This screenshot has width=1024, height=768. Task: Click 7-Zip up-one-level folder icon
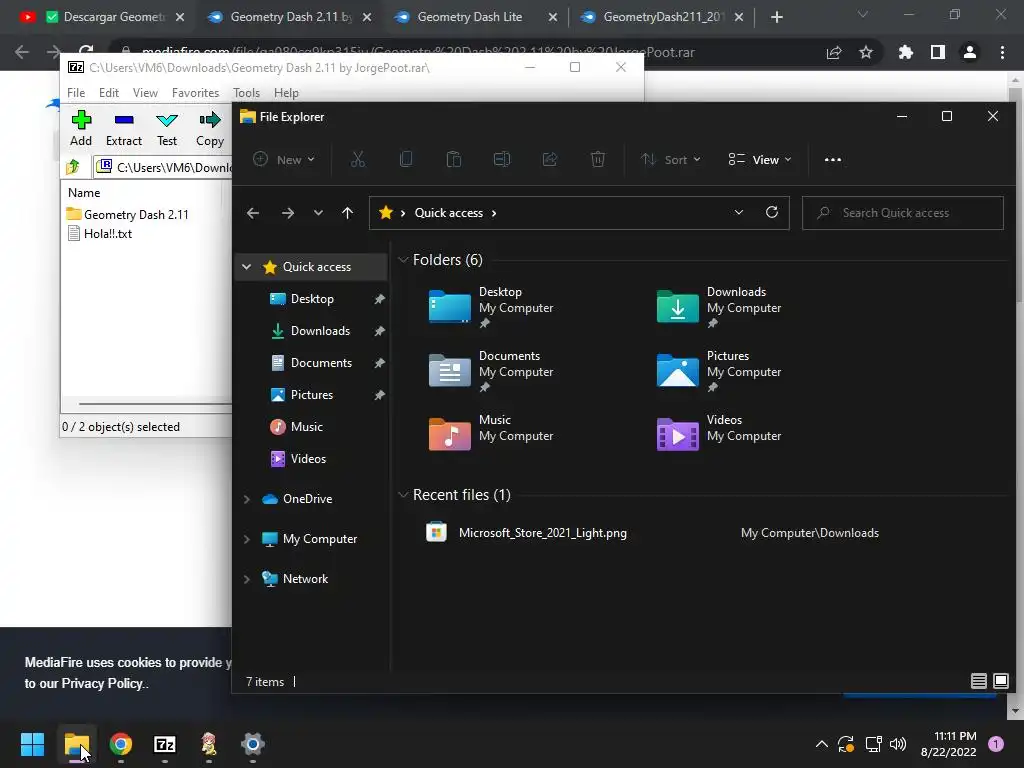coord(72,167)
